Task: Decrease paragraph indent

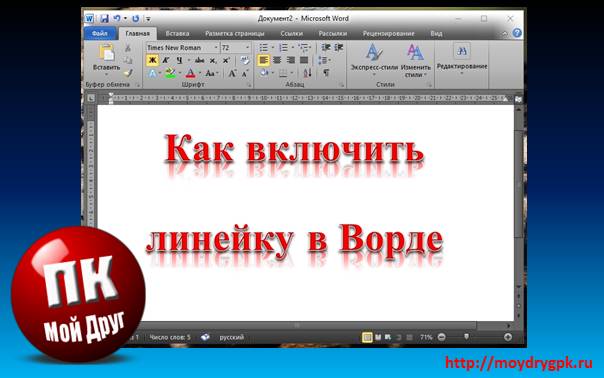Action: (326, 47)
